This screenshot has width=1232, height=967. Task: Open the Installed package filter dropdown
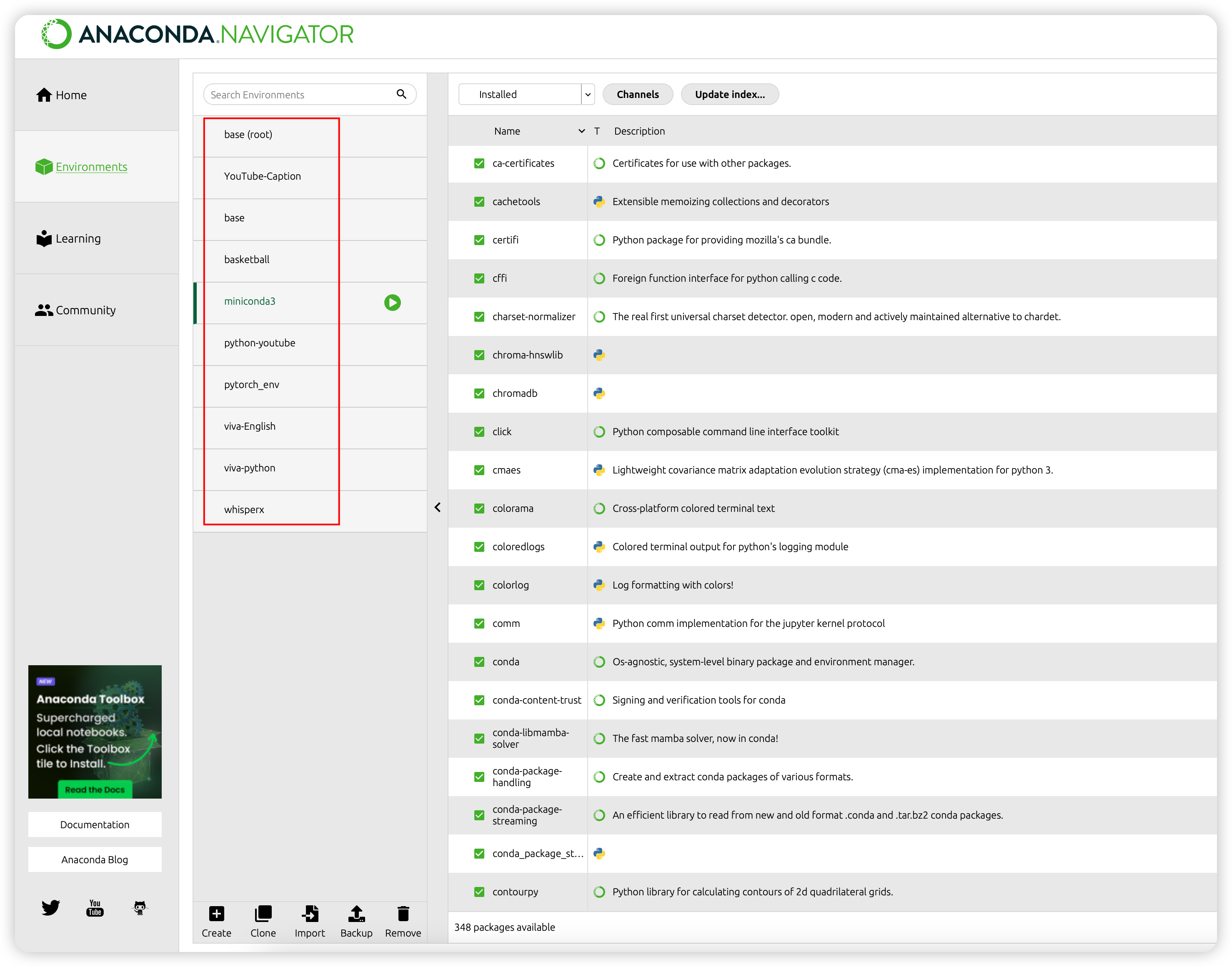tap(526, 95)
